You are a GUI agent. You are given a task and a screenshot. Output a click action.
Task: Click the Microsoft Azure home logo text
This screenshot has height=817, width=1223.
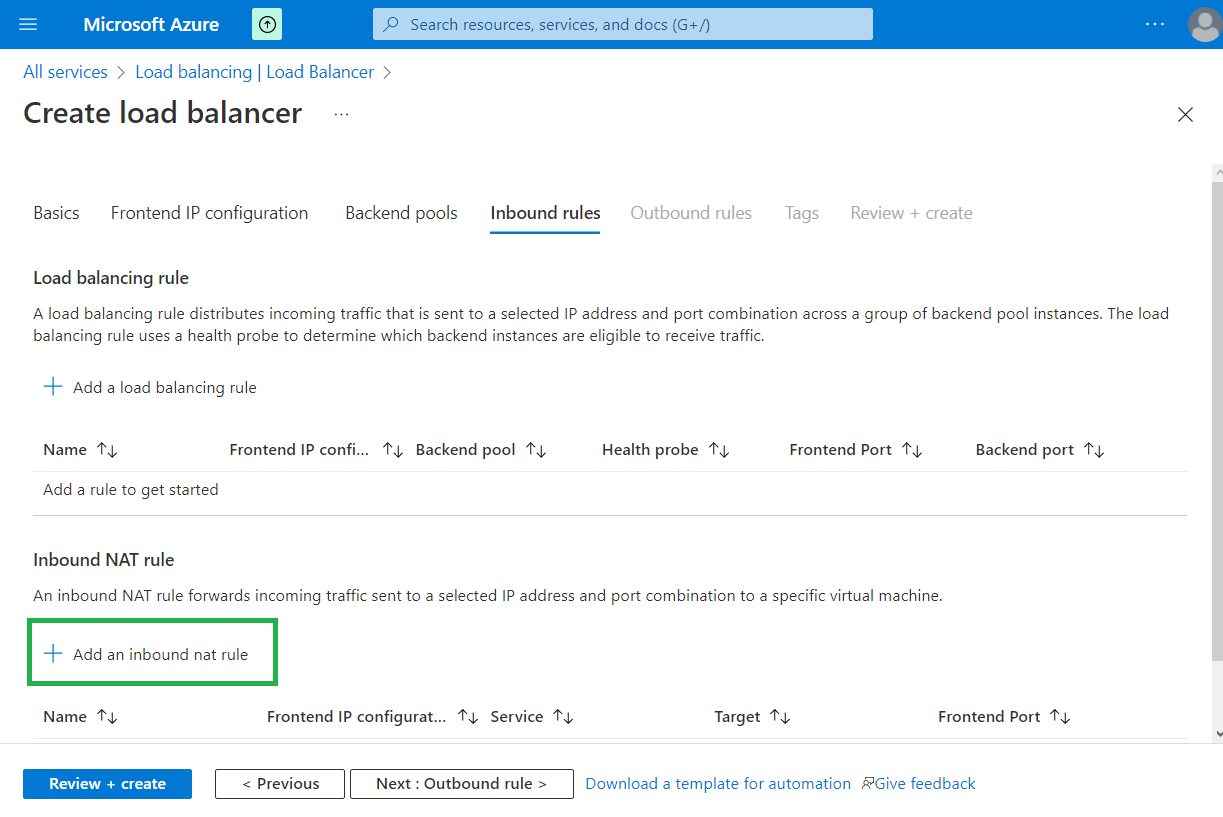click(151, 24)
